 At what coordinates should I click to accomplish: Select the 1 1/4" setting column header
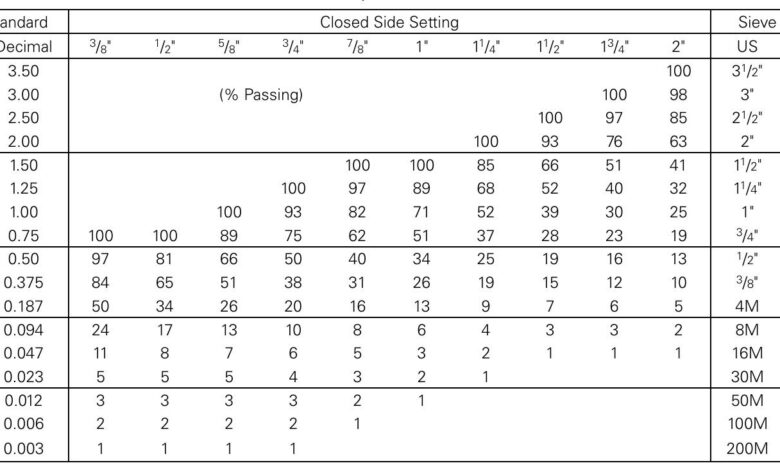[486, 46]
